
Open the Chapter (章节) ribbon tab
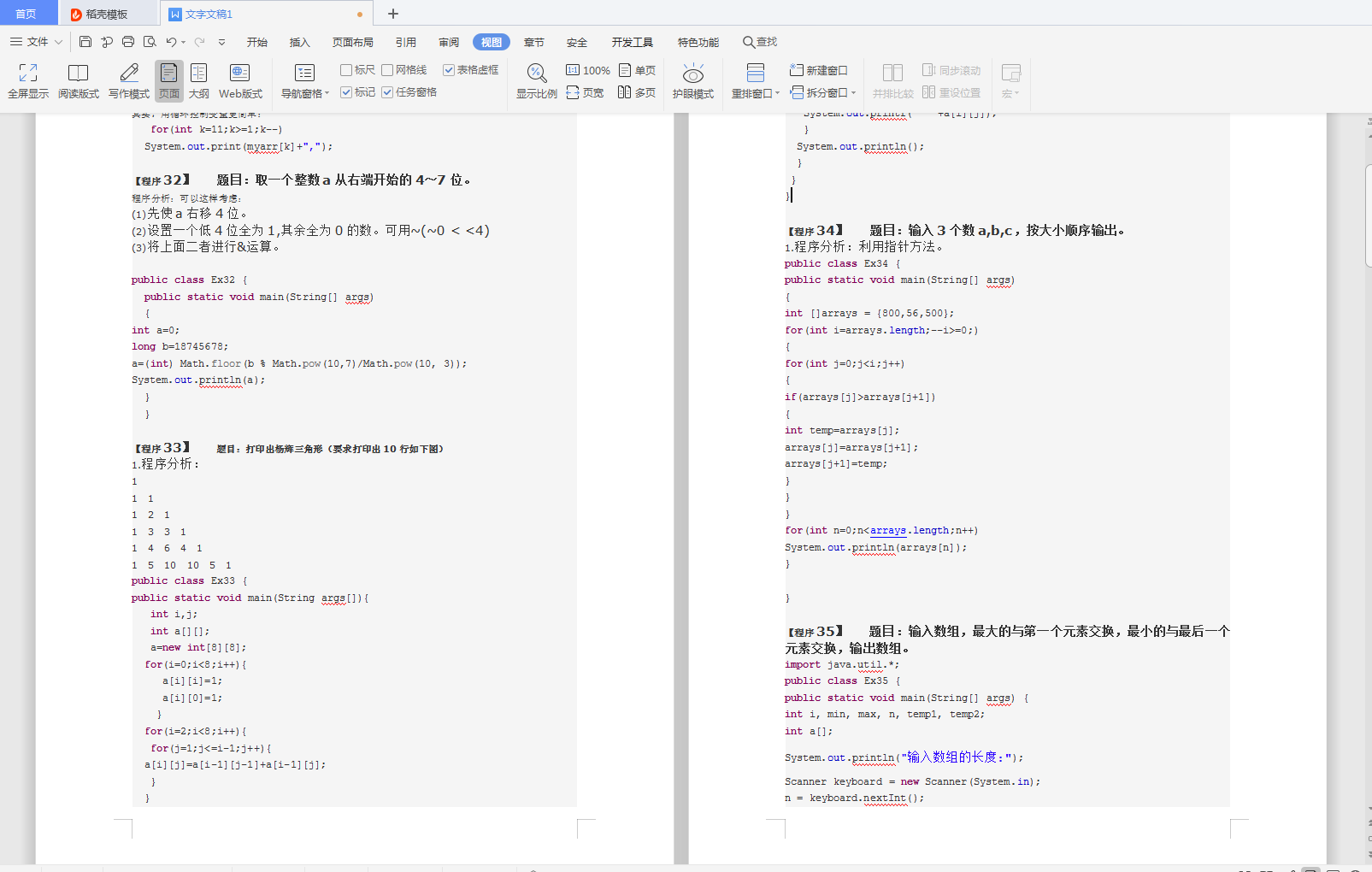[x=534, y=42]
